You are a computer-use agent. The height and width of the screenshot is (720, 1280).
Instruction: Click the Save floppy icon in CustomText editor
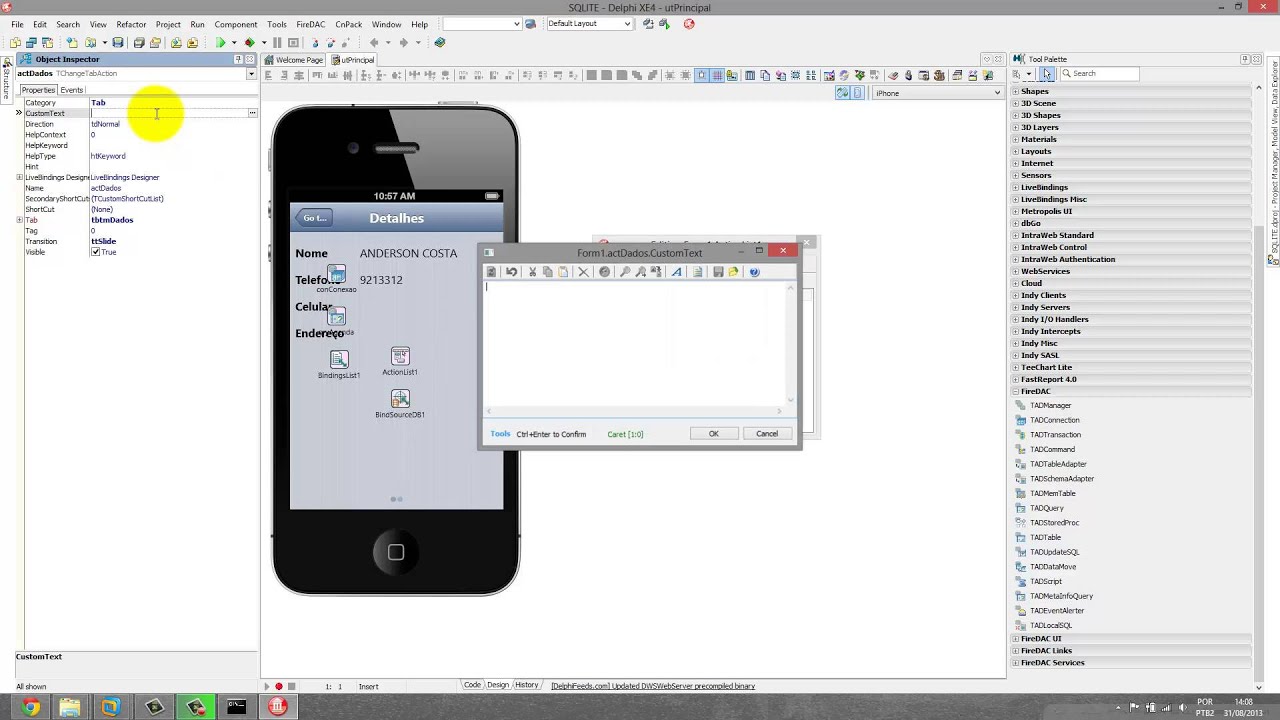coord(718,272)
